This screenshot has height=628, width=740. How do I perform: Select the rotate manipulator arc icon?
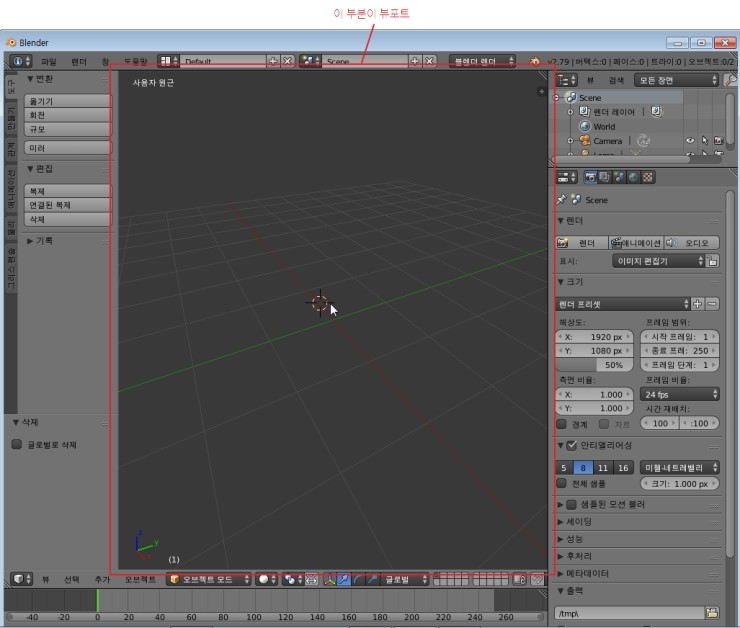pyautogui.click(x=358, y=579)
